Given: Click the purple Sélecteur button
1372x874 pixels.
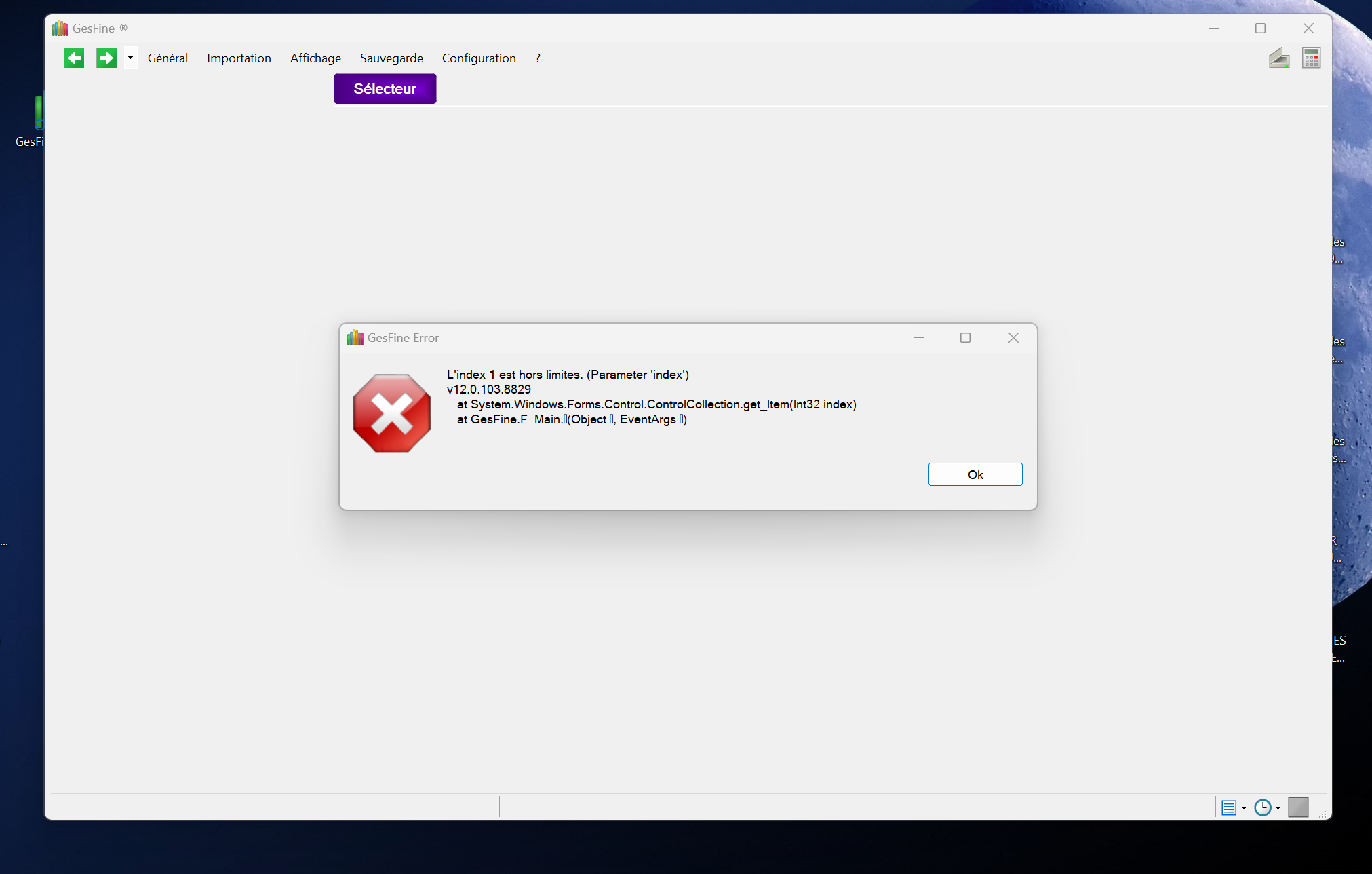Looking at the screenshot, I should 385,89.
